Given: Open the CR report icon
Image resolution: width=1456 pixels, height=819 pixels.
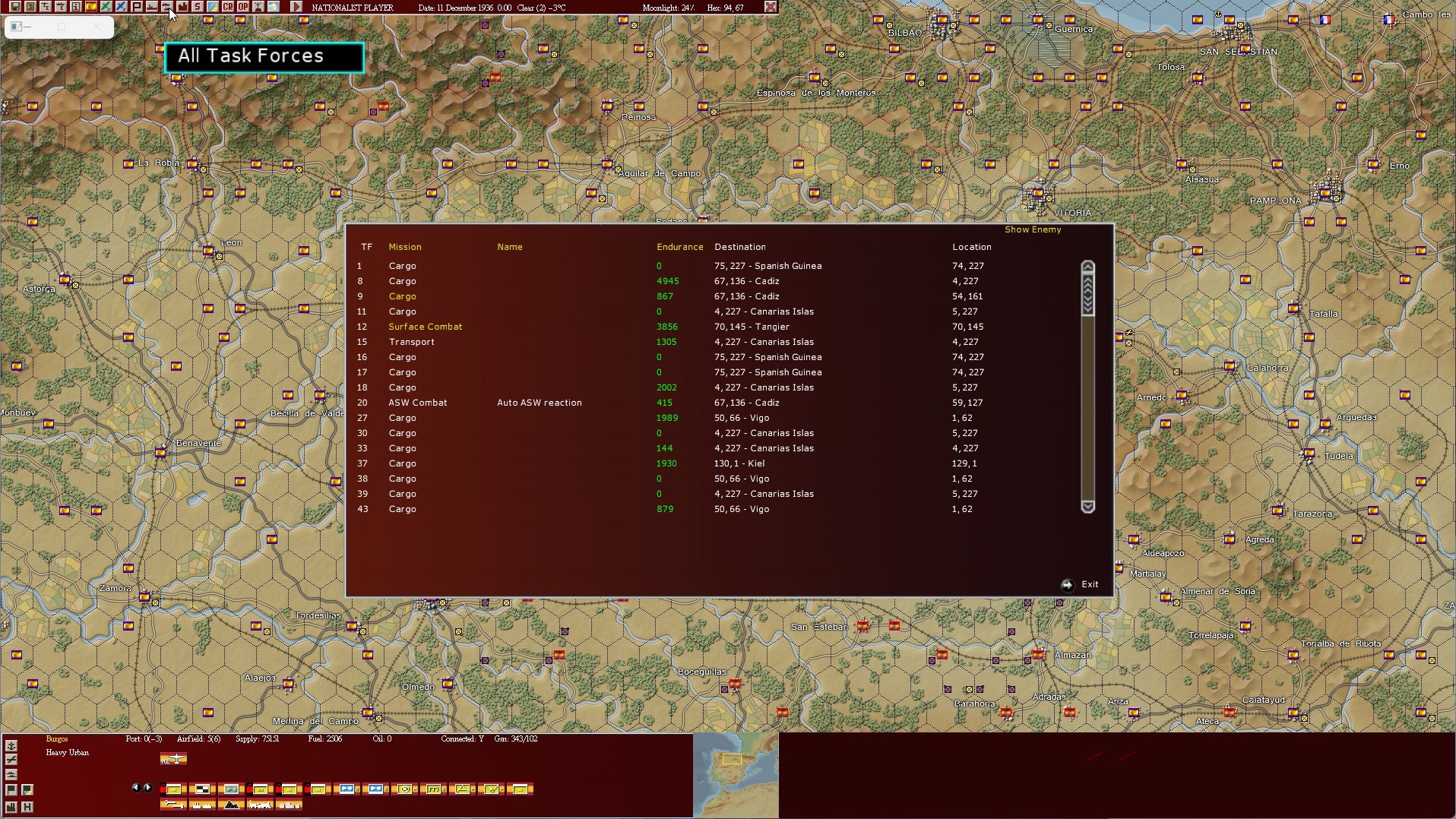Looking at the screenshot, I should pos(228,7).
